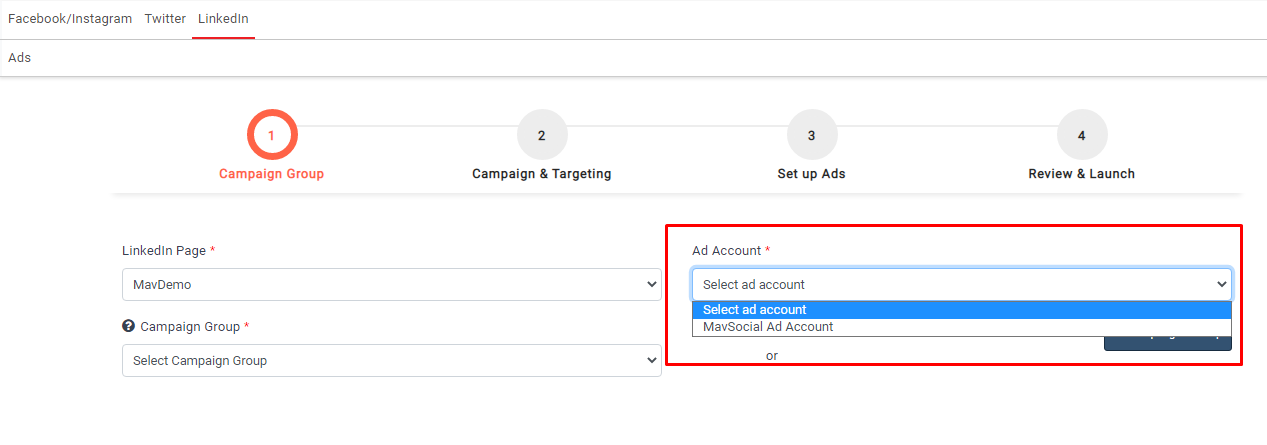Image resolution: width=1267 pixels, height=445 pixels.
Task: Pick the highlighted Select ad account option
Action: point(755,310)
